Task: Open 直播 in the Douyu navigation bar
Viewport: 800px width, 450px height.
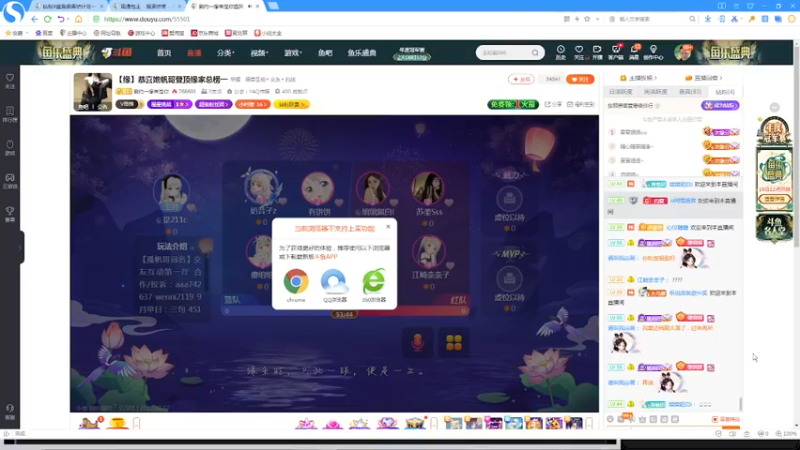Action: 194,53
